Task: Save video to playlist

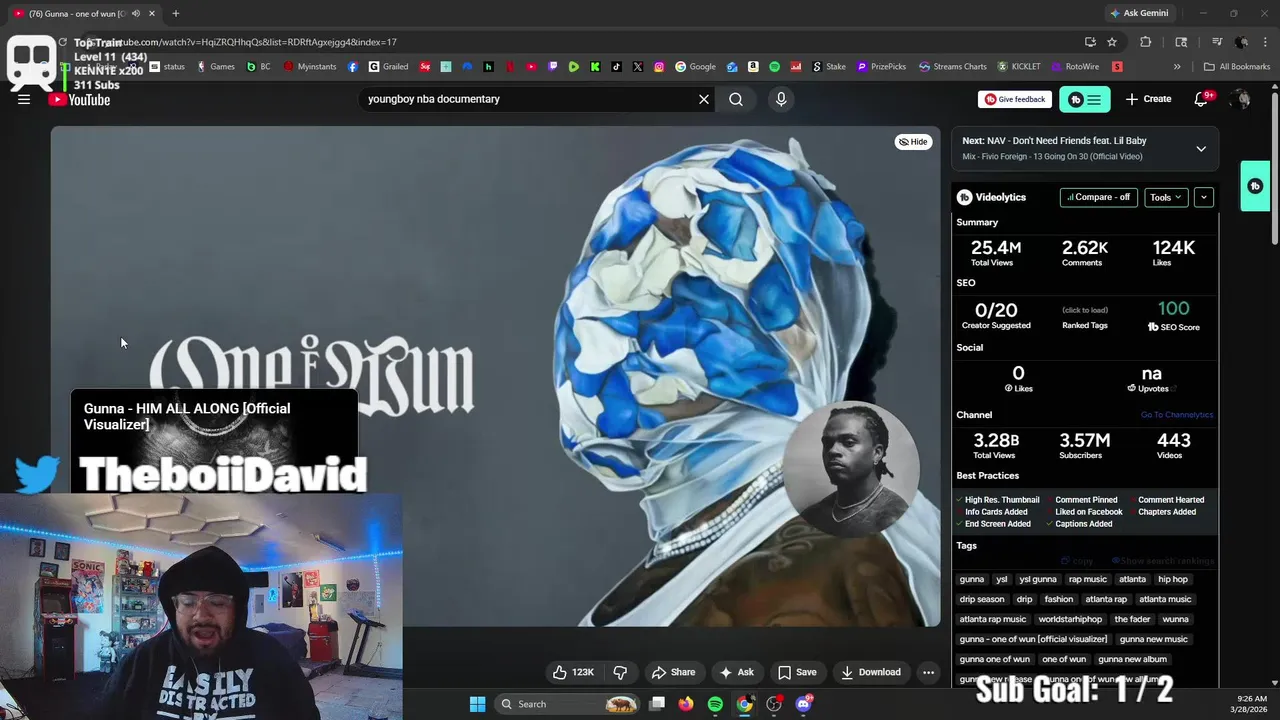Action: [797, 672]
